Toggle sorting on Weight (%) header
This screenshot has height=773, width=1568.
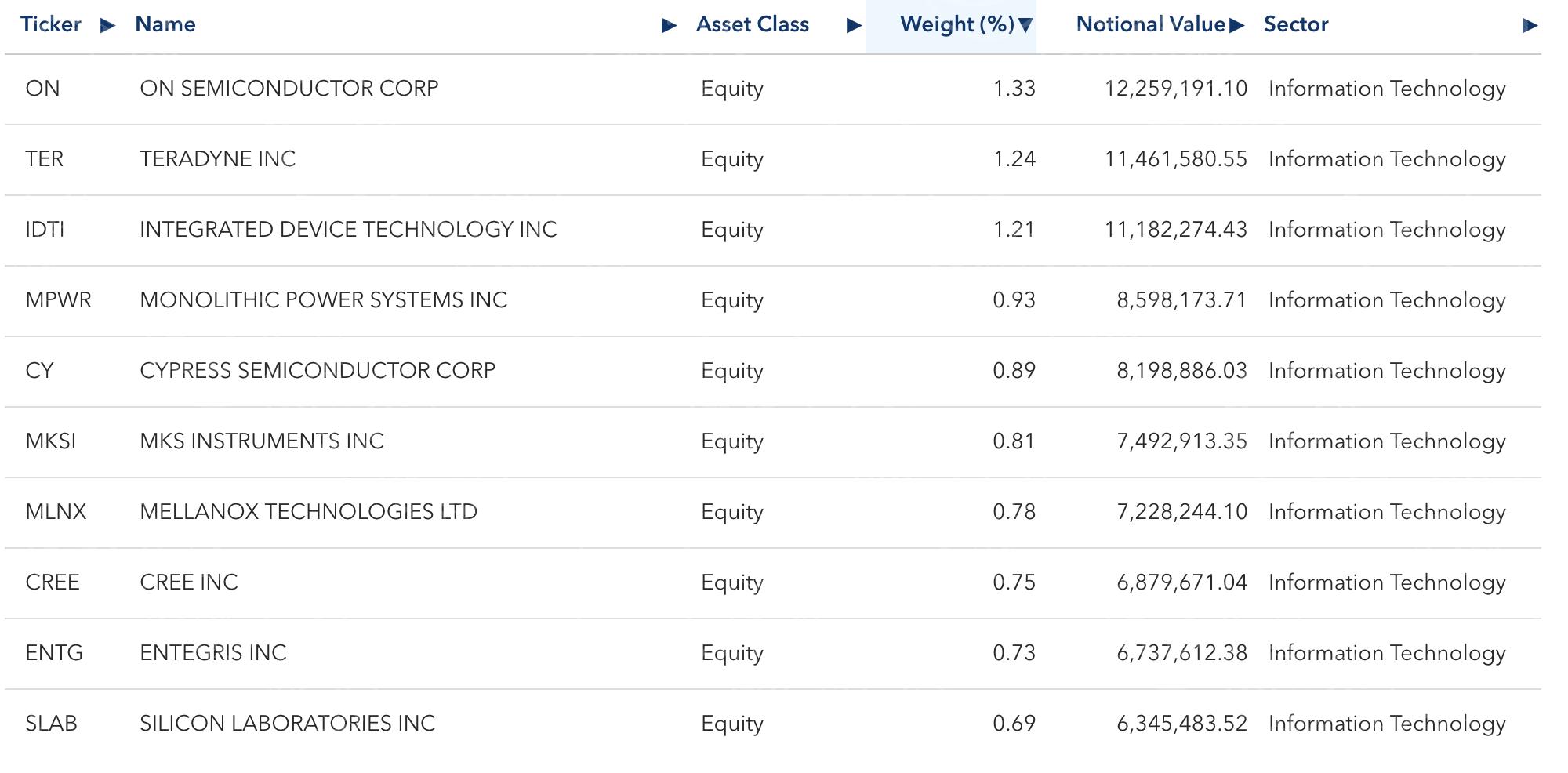[956, 24]
